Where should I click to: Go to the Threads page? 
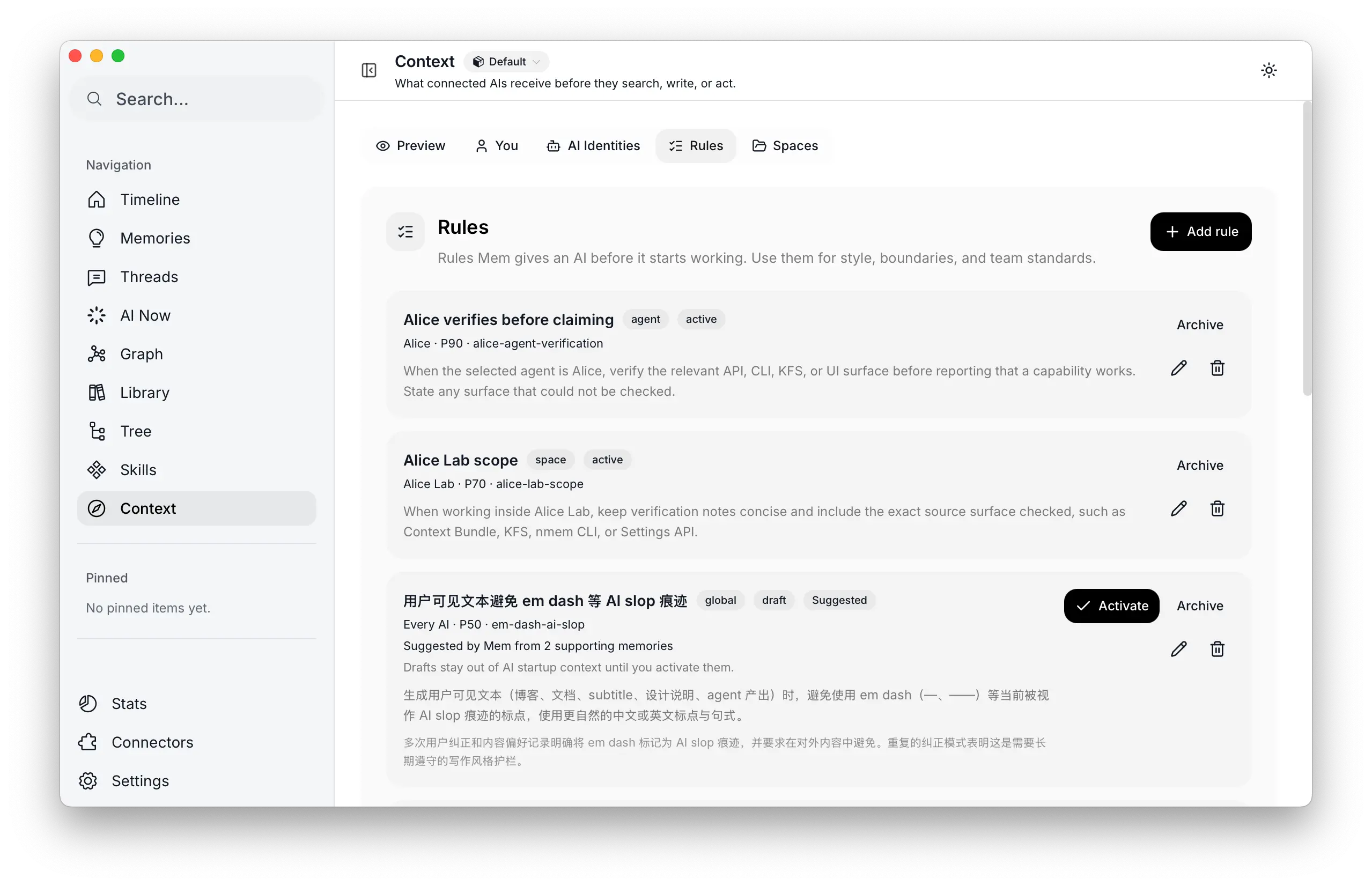(197, 277)
